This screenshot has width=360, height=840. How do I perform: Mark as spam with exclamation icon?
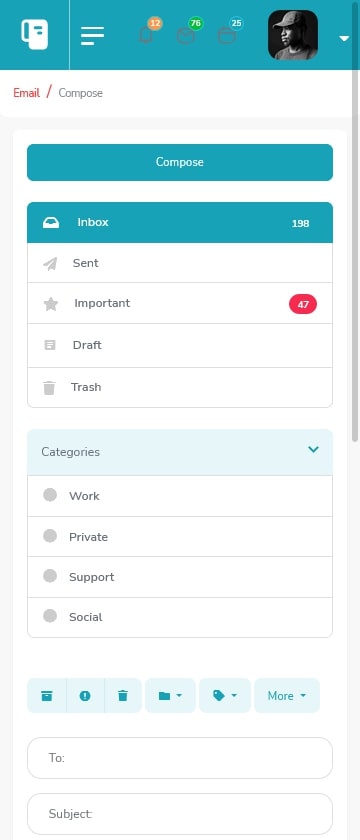85,696
